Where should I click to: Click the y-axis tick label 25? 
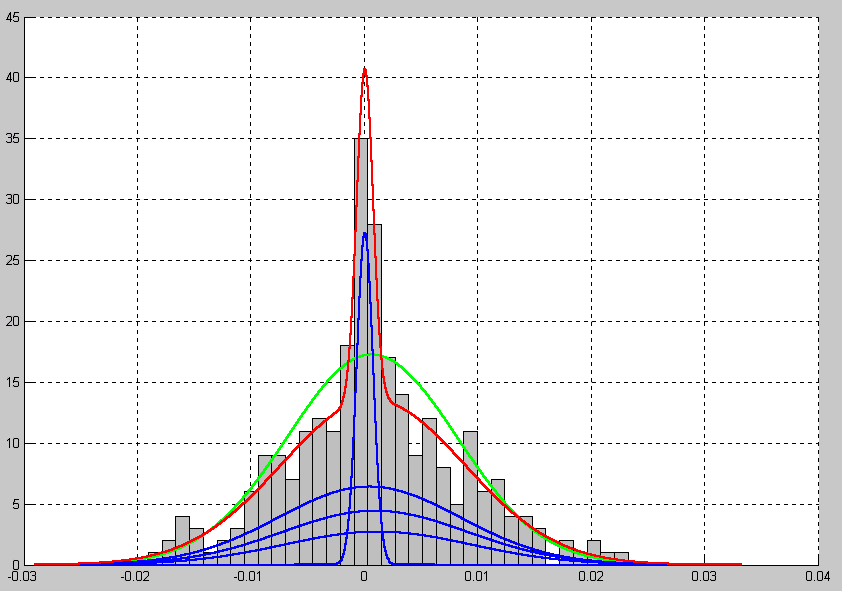click(x=12, y=261)
